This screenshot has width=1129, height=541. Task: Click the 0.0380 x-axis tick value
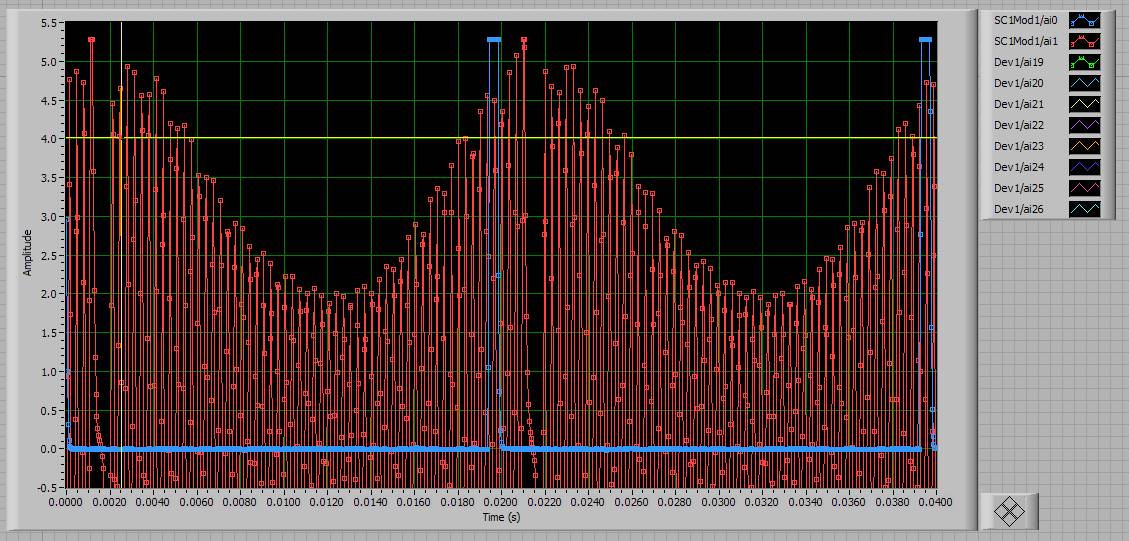pos(893,501)
